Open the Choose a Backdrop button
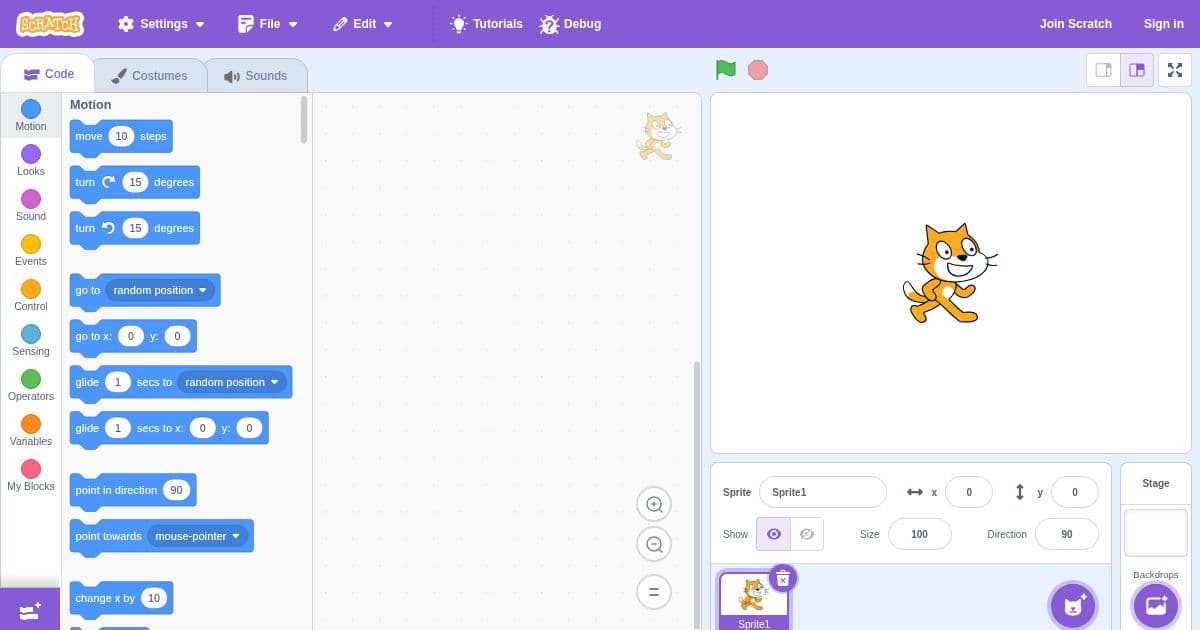Image resolution: width=1200 pixels, height=630 pixels. coord(1156,605)
